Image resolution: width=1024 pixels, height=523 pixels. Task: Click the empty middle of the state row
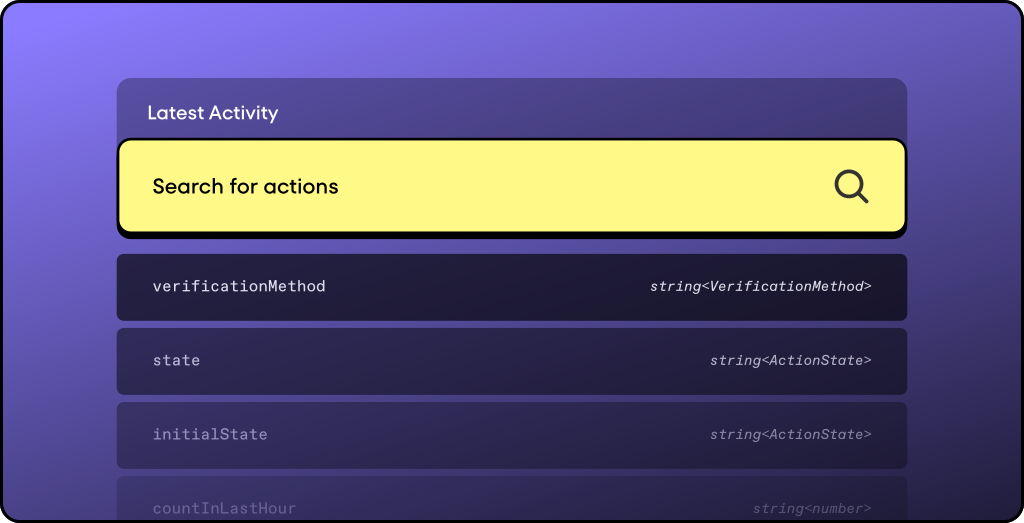457,362
